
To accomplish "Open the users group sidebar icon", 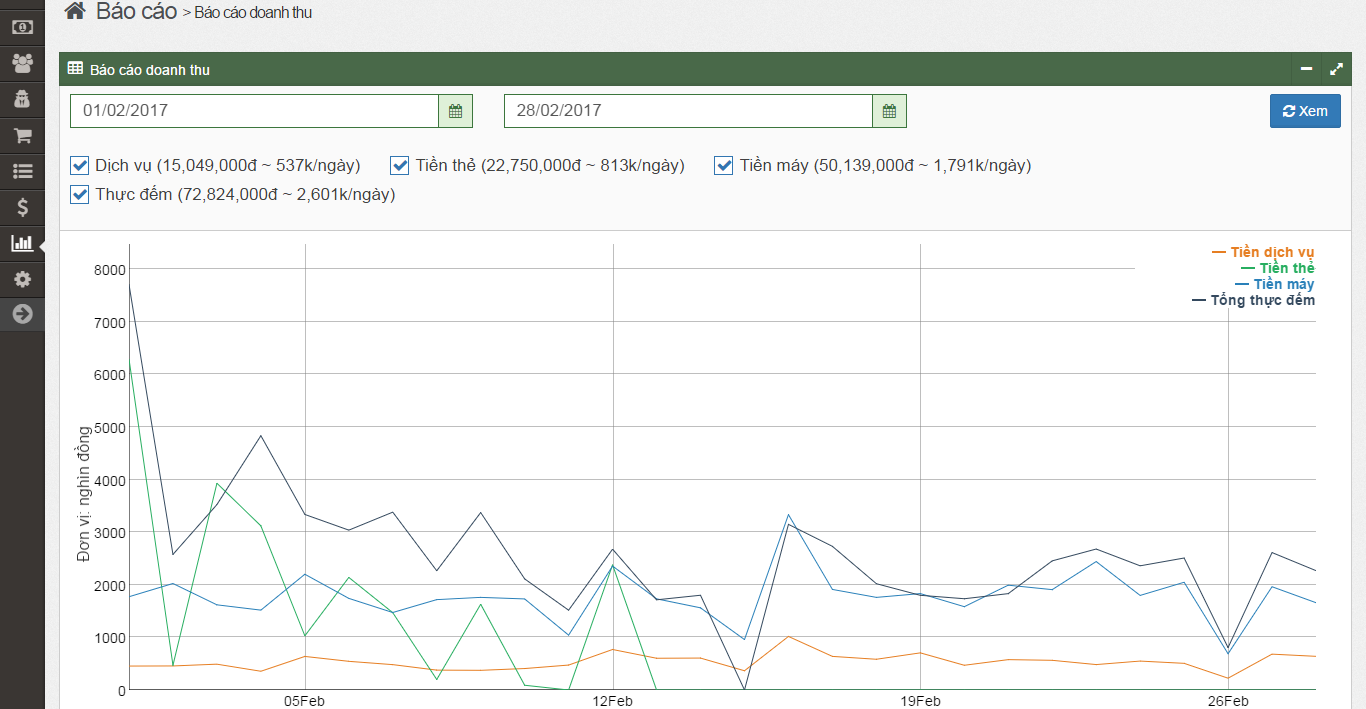I will pos(22,63).
